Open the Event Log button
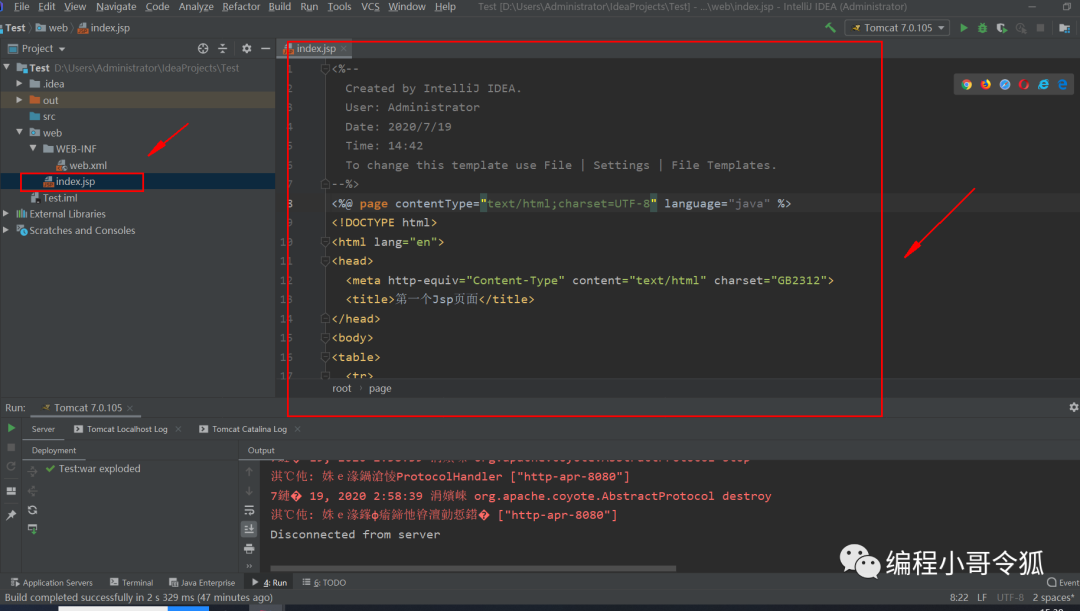 point(1063,582)
